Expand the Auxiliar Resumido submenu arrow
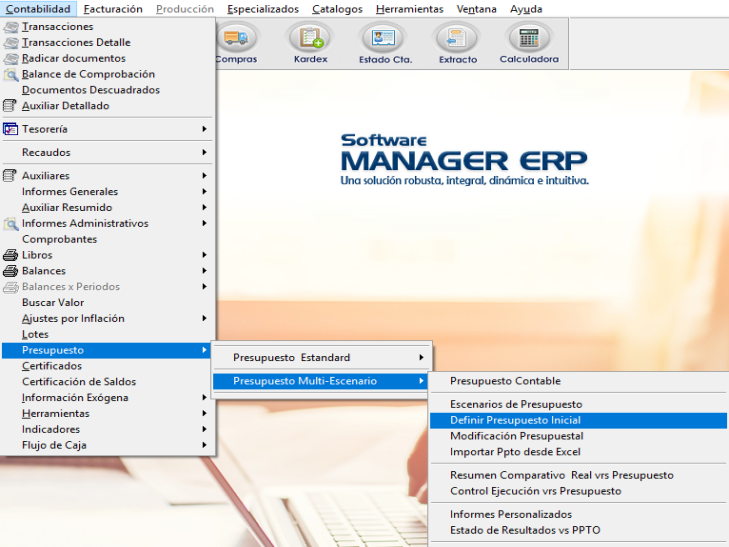 click(x=205, y=207)
